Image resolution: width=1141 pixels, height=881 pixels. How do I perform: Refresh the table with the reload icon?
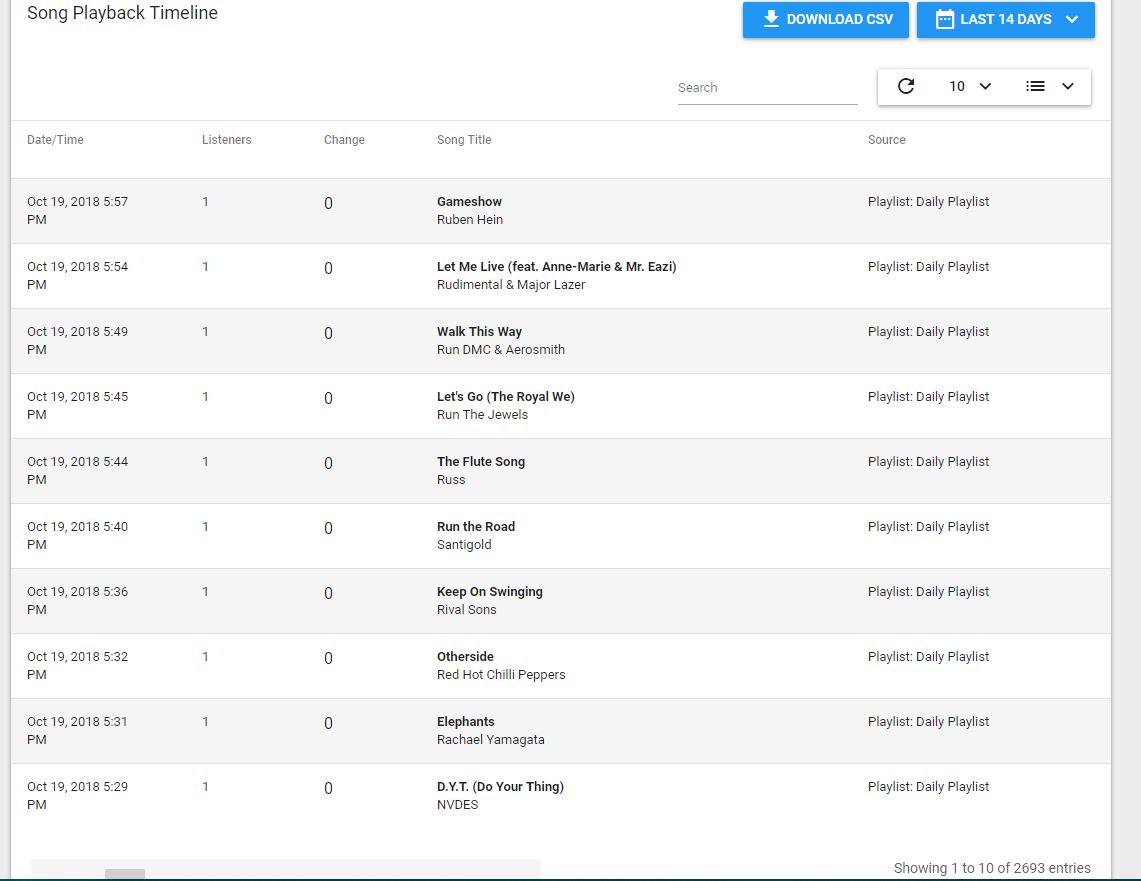tap(906, 87)
